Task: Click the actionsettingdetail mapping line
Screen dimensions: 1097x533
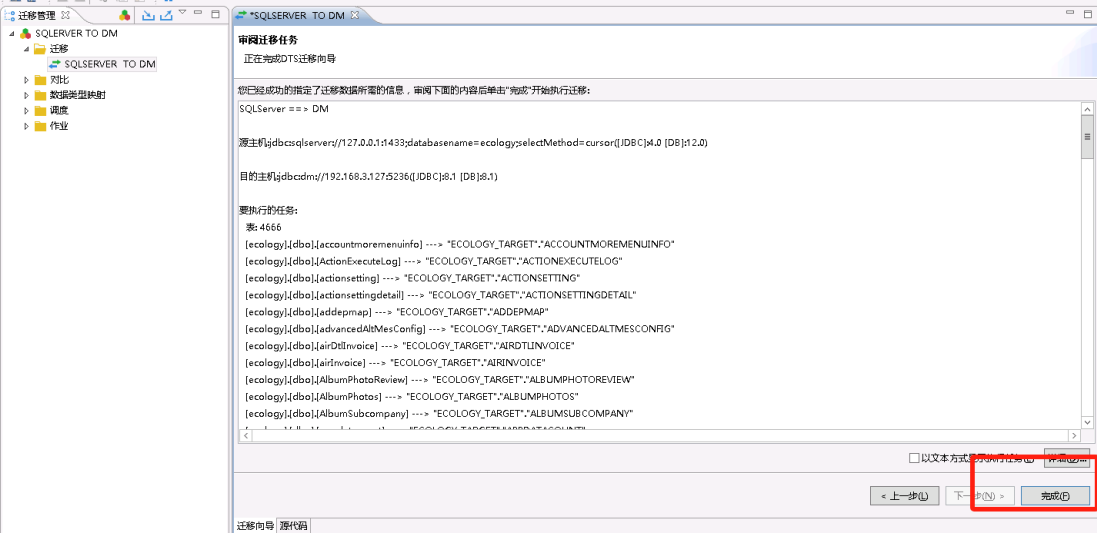Action: coord(441,294)
